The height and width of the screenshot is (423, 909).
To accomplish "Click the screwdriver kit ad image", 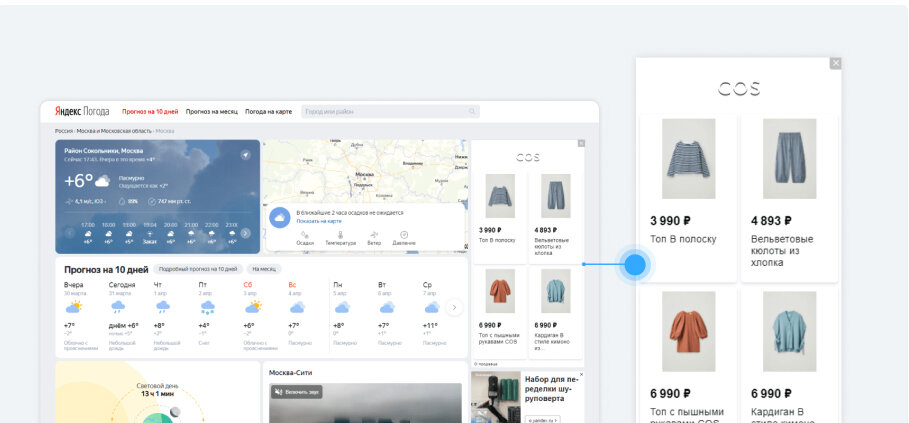I will (x=496, y=398).
